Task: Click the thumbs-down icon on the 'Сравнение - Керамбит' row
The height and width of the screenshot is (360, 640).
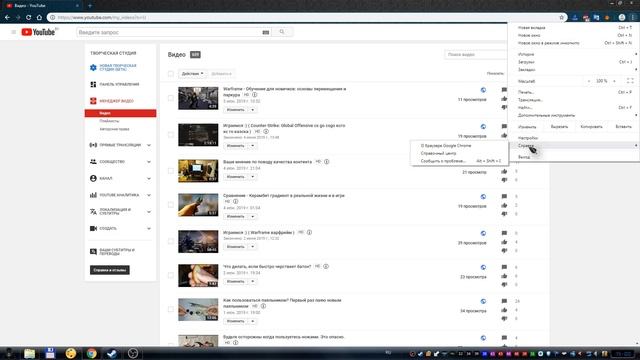Action: point(504,214)
